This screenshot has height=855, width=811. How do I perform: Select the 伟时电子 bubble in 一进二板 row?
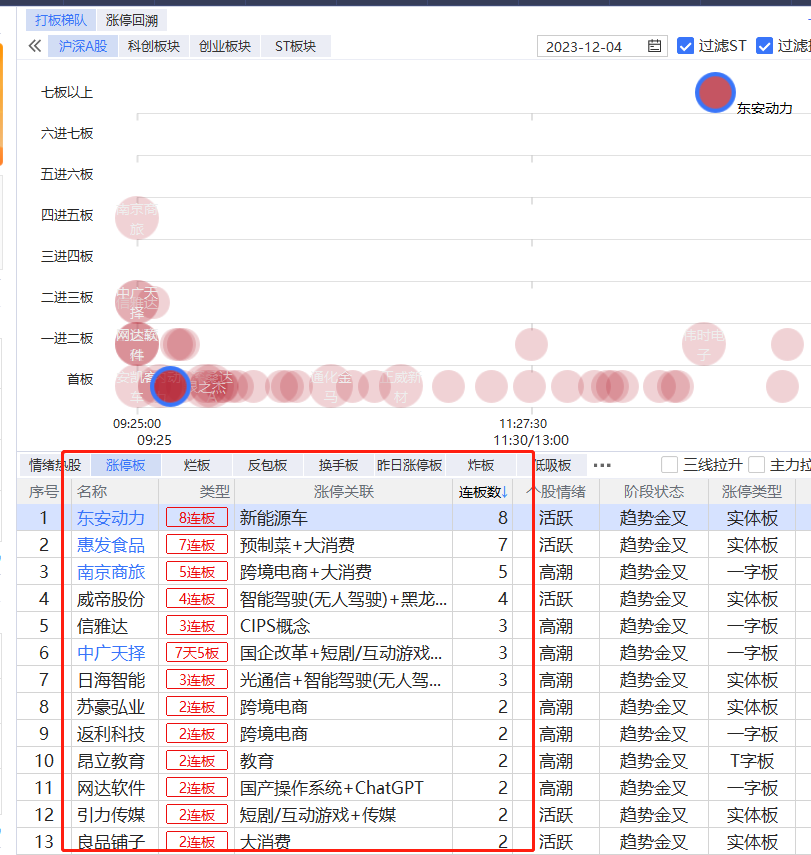pyautogui.click(x=704, y=344)
